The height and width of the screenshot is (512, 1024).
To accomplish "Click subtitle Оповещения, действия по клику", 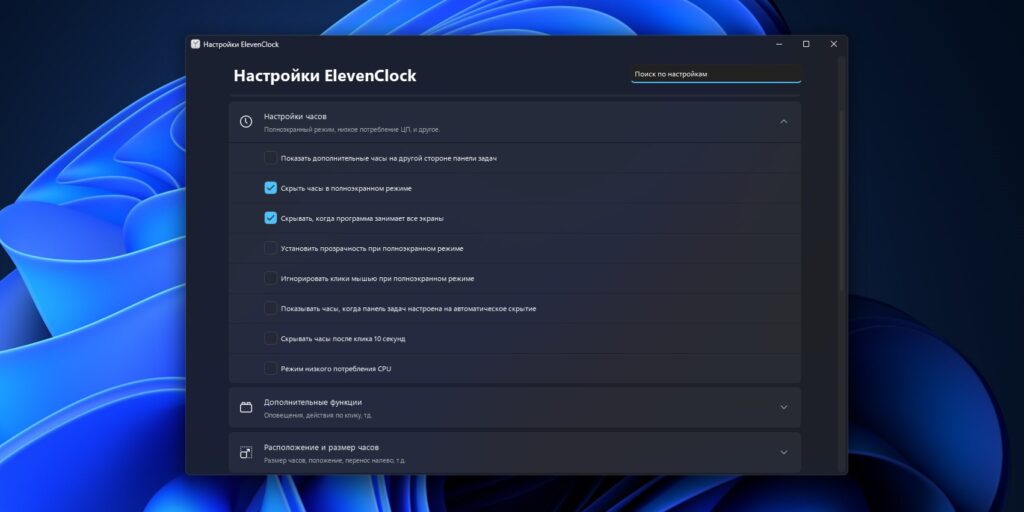I will point(318,415).
